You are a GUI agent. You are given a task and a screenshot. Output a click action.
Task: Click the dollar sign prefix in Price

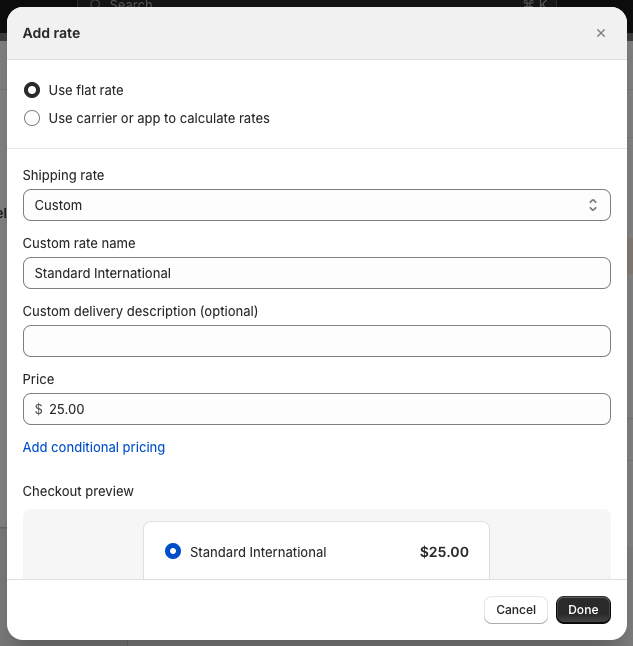(38, 409)
